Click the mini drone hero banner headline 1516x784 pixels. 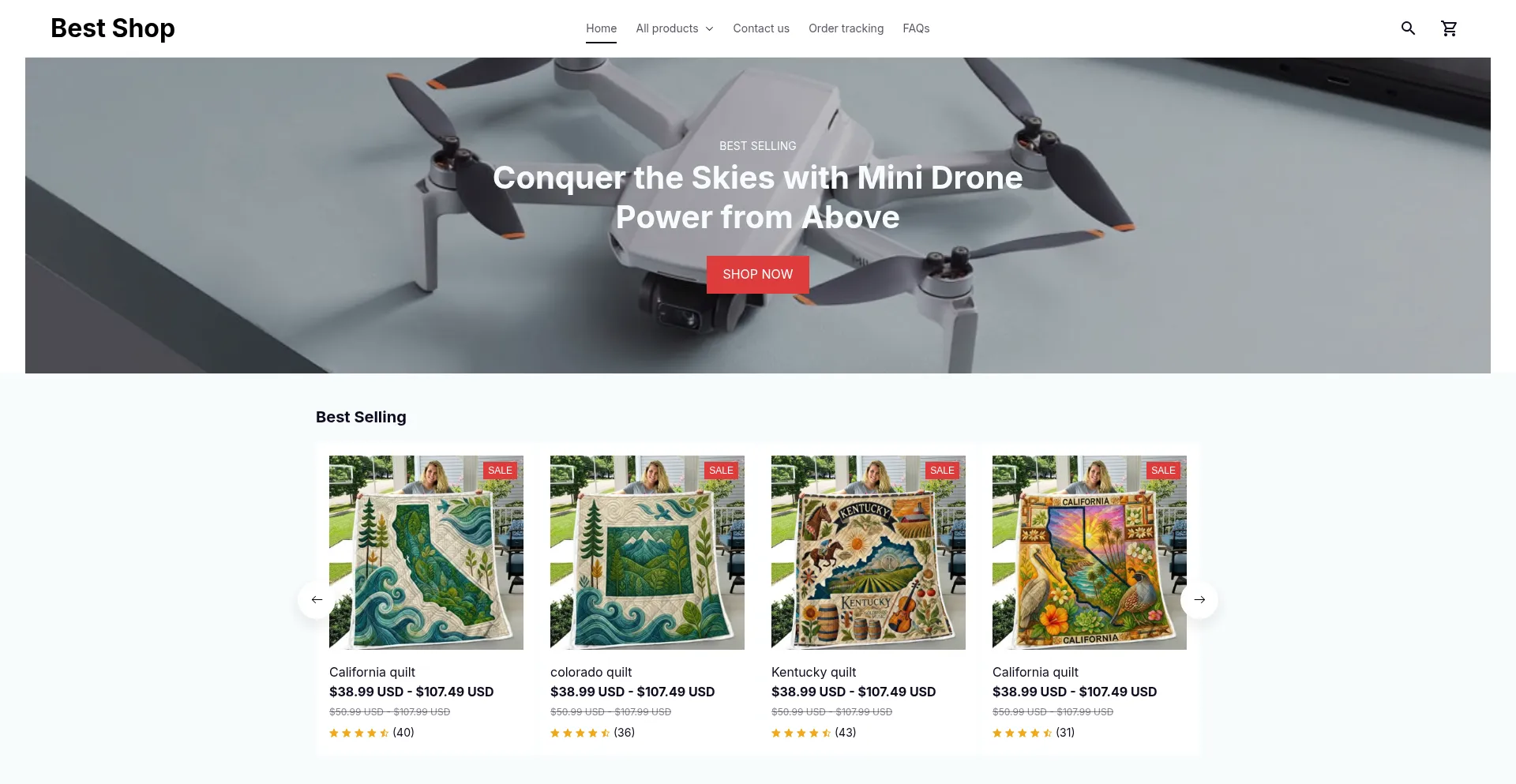[757, 197]
